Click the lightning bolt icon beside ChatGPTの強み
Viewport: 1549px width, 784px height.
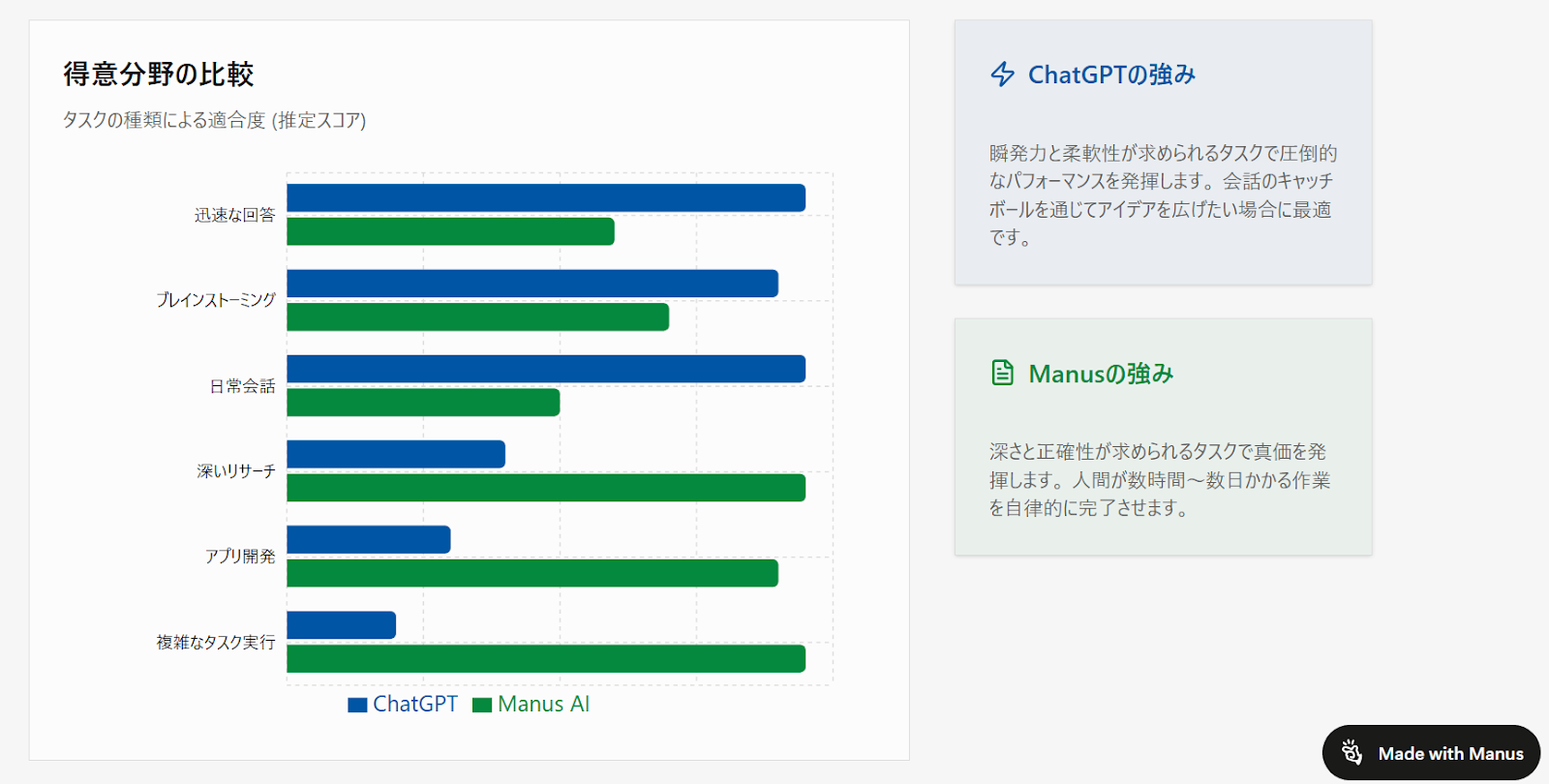click(1003, 75)
